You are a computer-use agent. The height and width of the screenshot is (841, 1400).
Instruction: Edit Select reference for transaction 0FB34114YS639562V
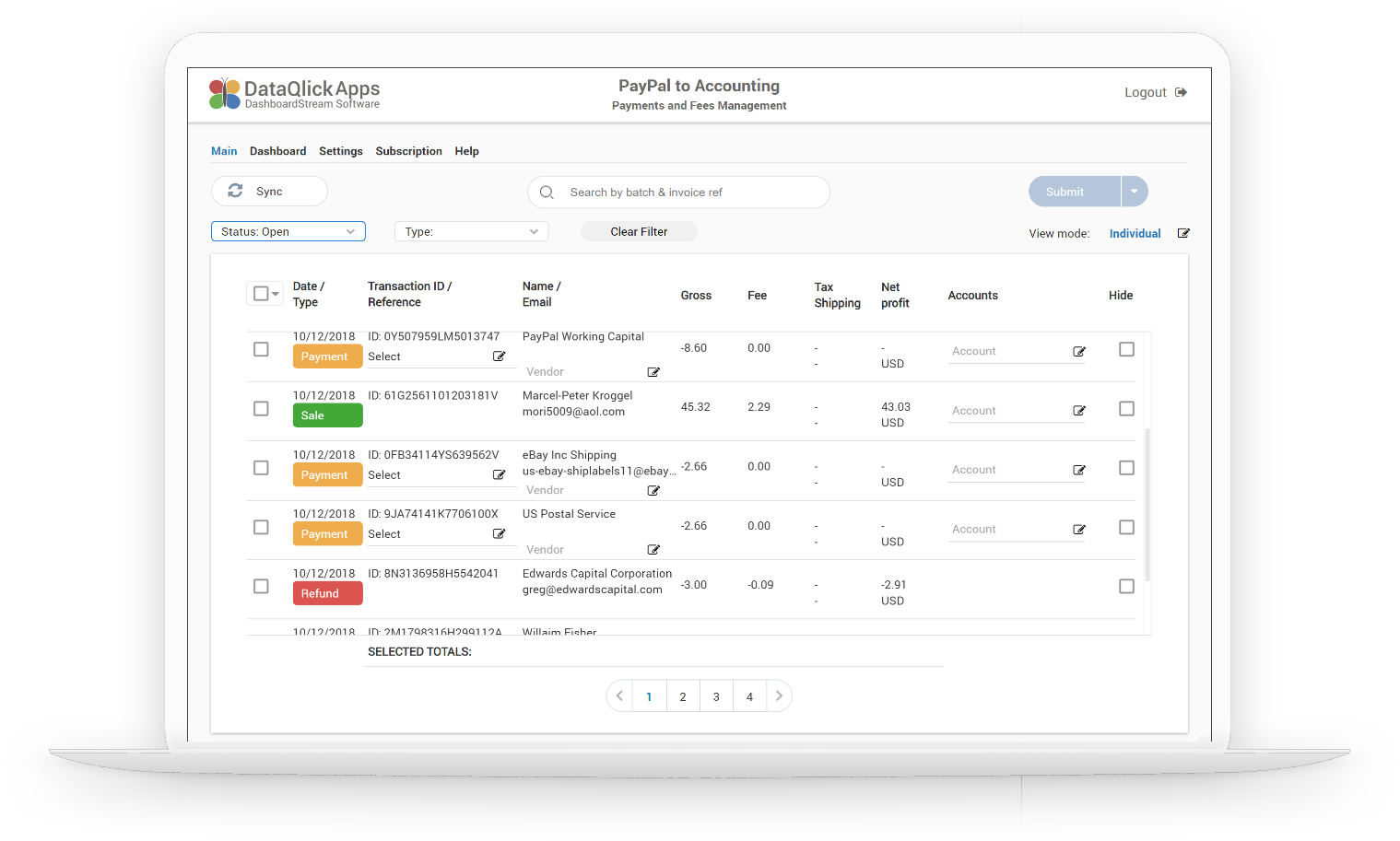click(499, 475)
